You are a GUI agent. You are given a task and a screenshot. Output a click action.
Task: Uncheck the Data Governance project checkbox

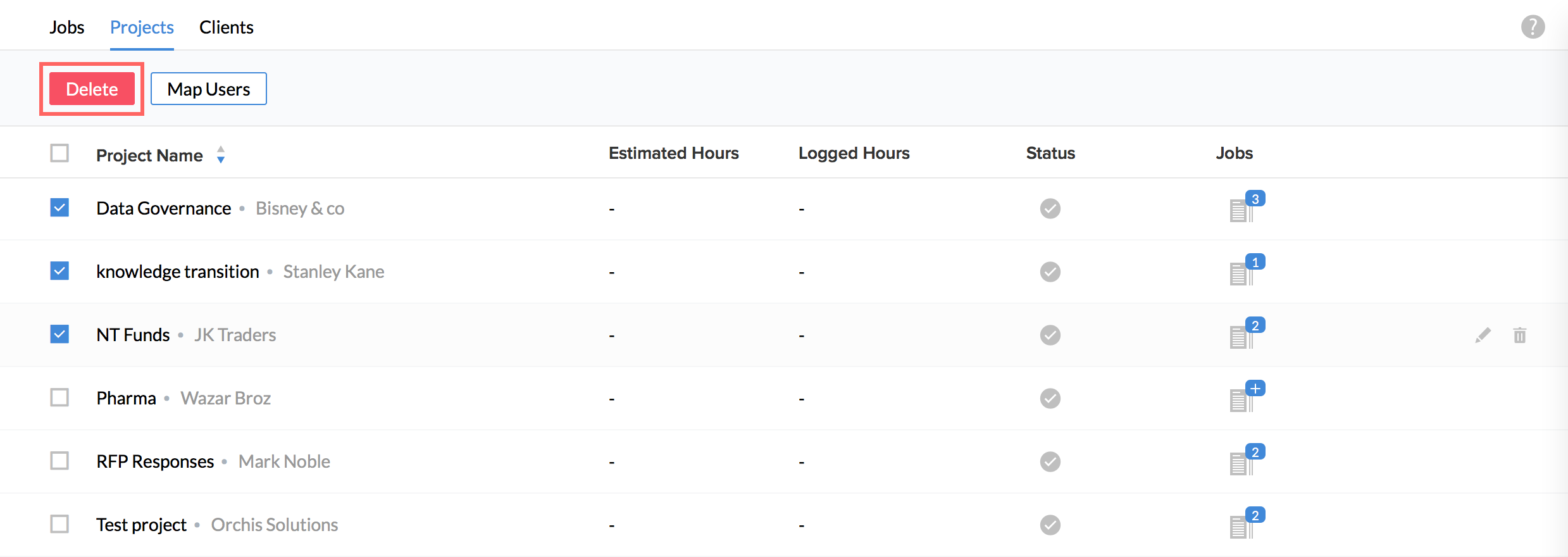pos(59,208)
